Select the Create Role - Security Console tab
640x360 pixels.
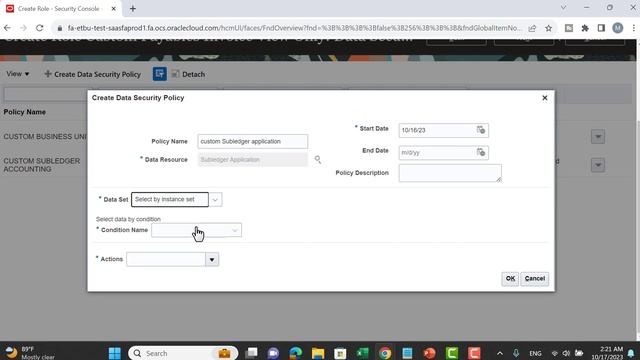58,9
